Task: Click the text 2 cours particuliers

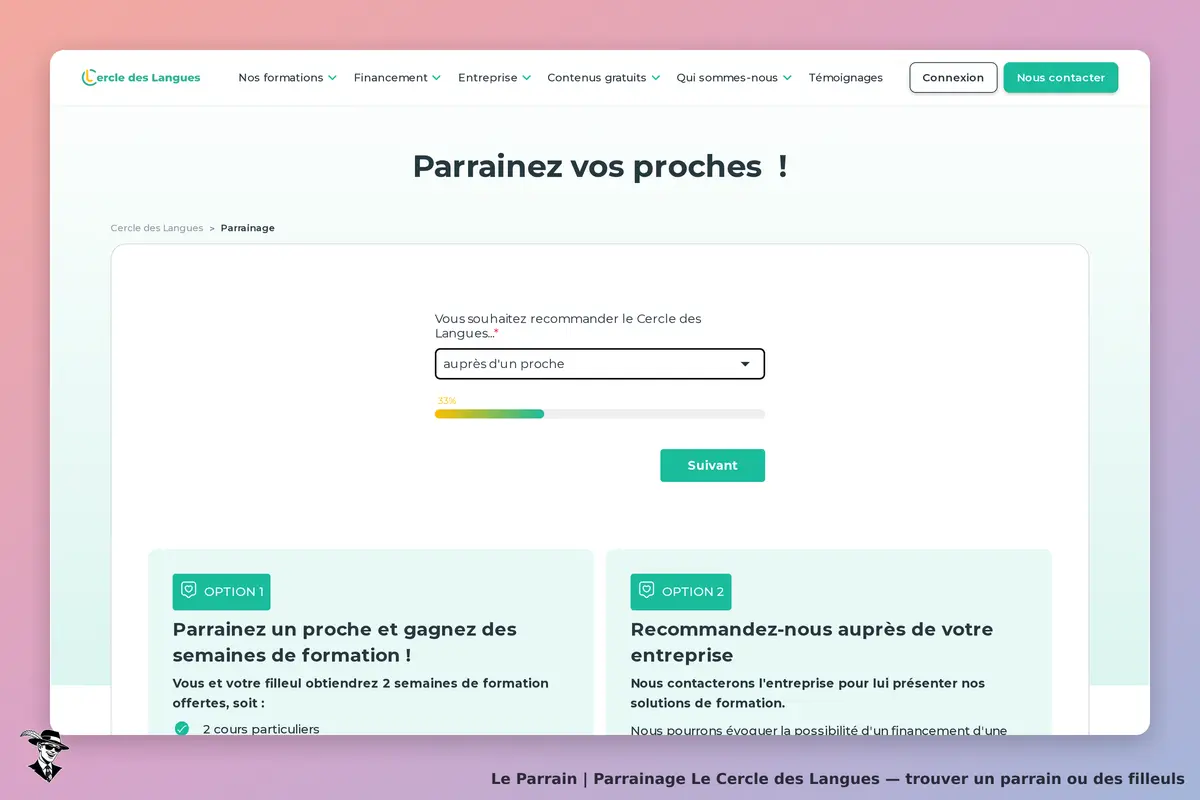Action: (x=261, y=729)
